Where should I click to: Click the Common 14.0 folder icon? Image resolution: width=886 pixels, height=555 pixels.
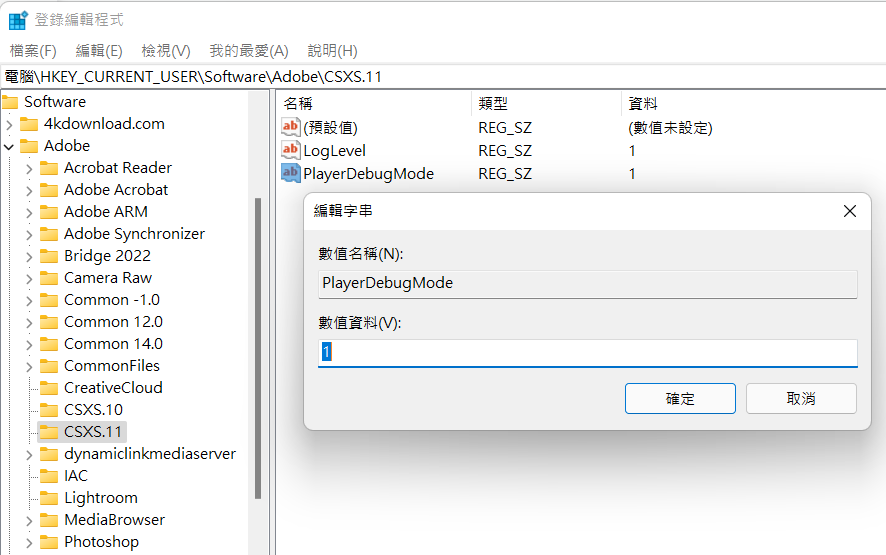[x=49, y=344]
